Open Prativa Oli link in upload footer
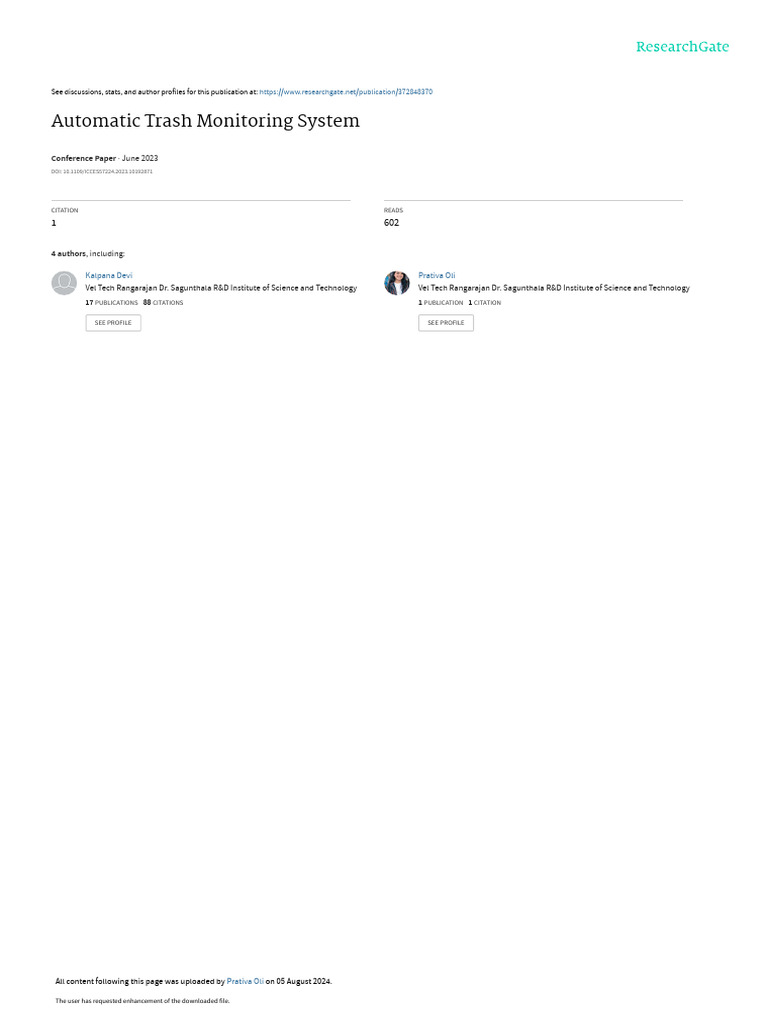 pyautogui.click(x=245, y=981)
